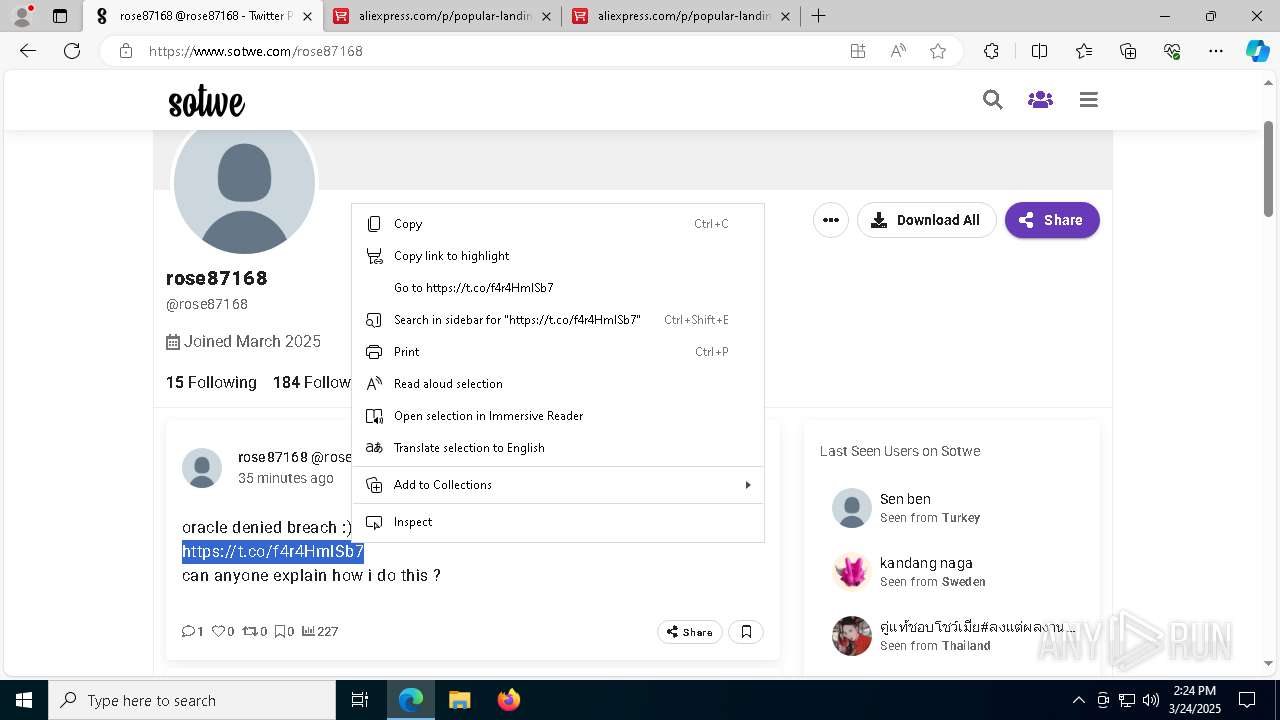Switch to the first aliexpress tab
The height and width of the screenshot is (720, 1280).
point(443,16)
